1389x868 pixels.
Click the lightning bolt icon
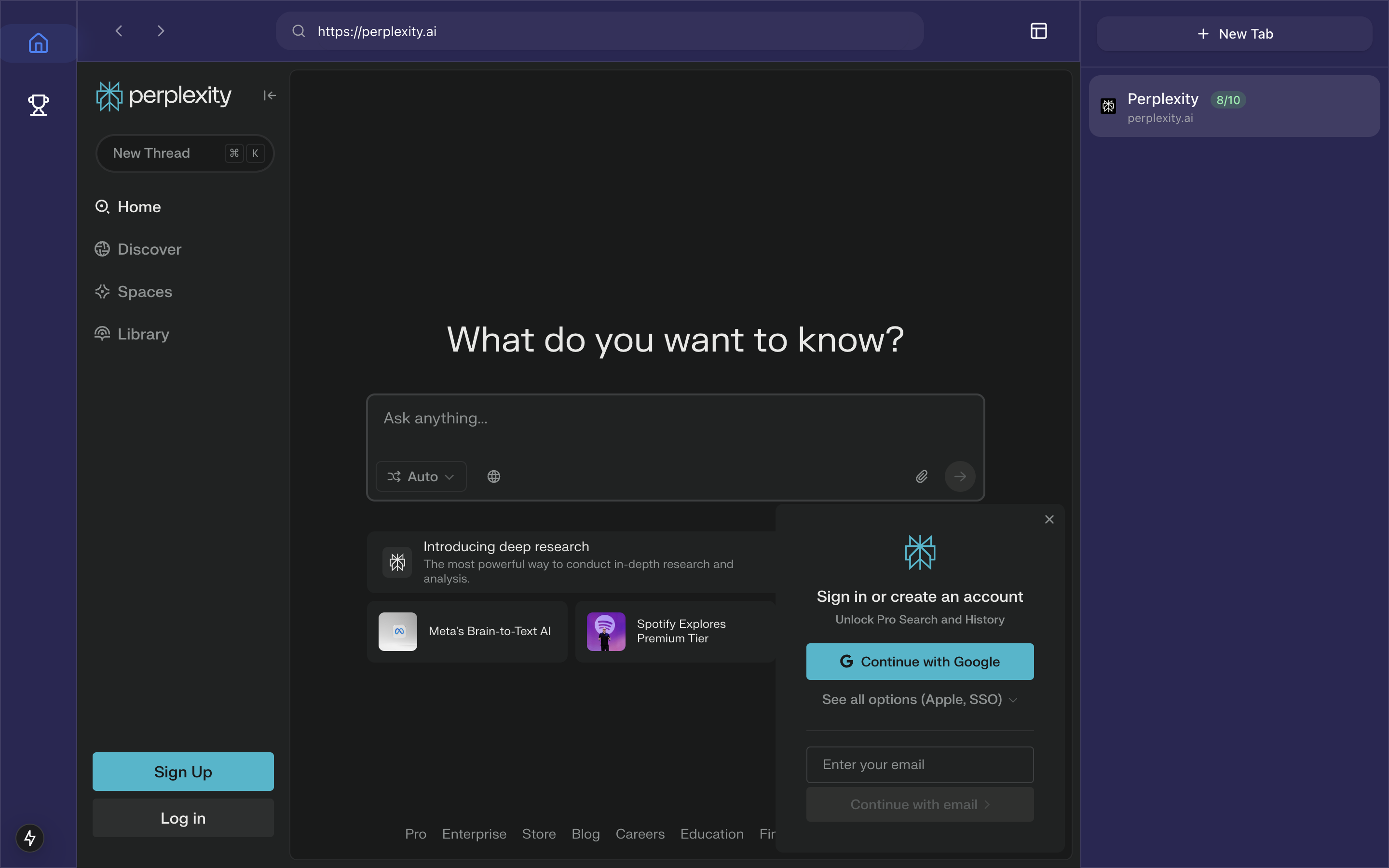pyautogui.click(x=30, y=838)
